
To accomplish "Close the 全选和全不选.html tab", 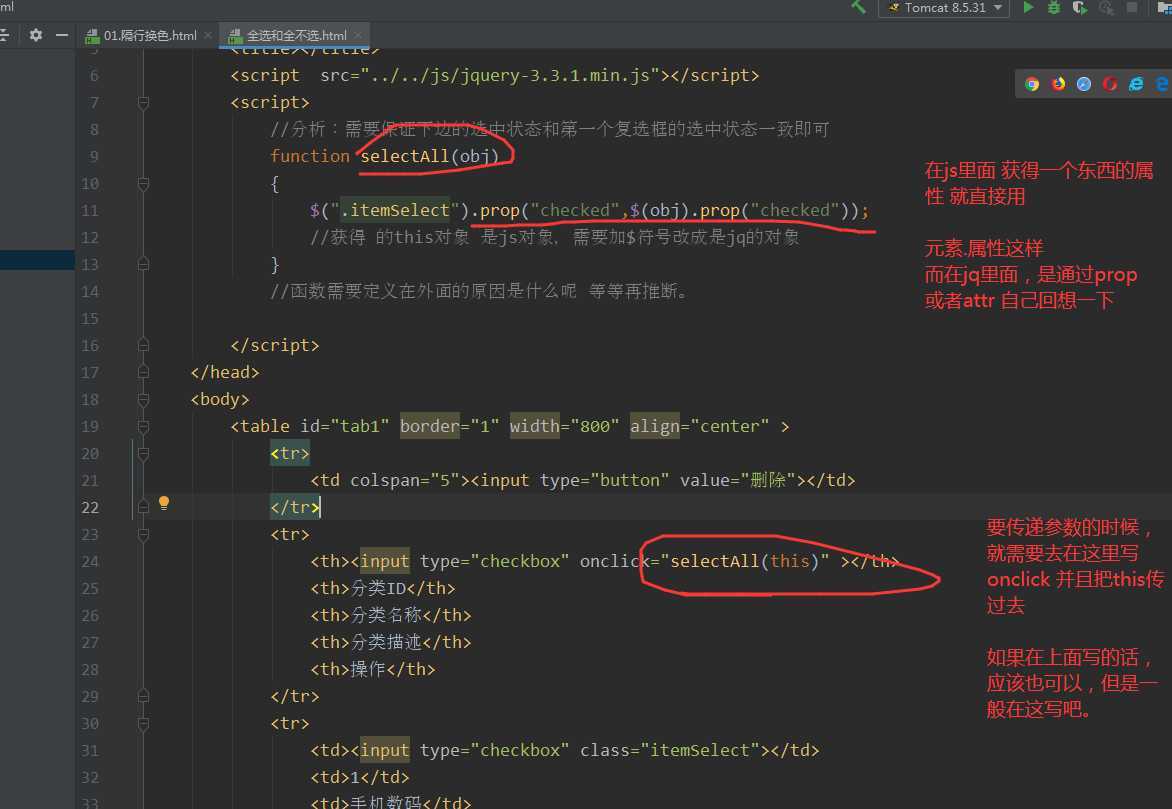I will (x=359, y=35).
